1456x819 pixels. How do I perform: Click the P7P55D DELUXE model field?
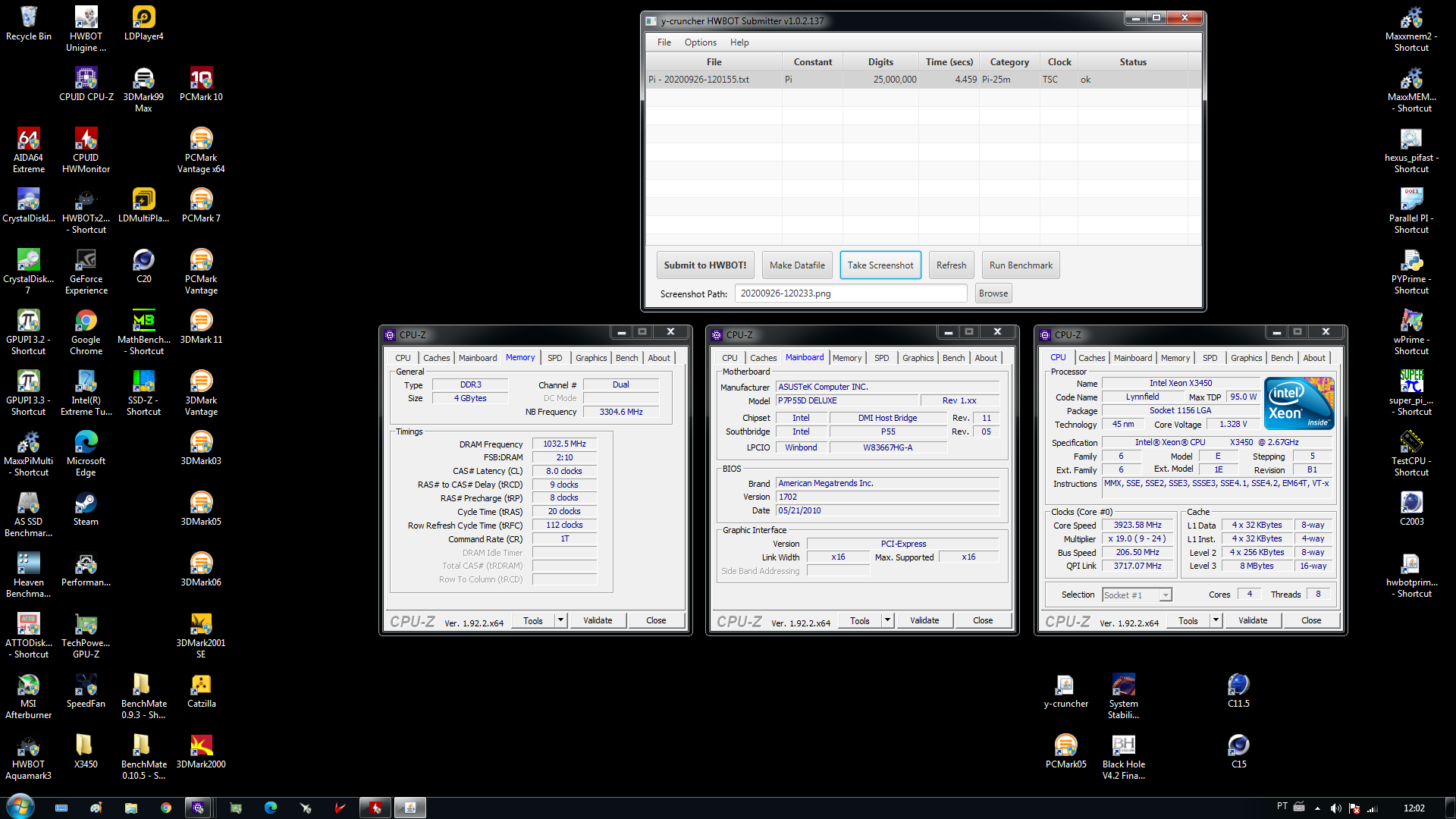coord(847,400)
